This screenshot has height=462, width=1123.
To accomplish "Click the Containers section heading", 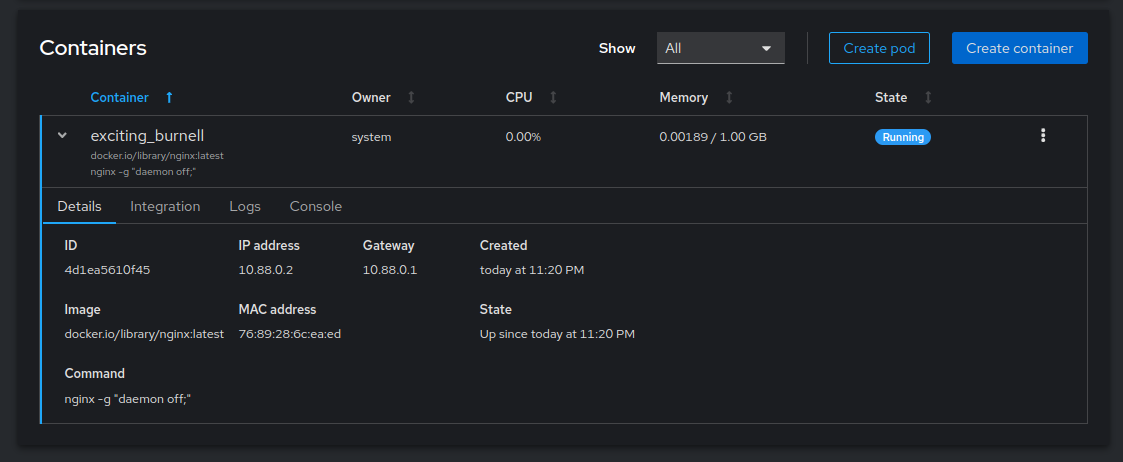I will click(93, 48).
